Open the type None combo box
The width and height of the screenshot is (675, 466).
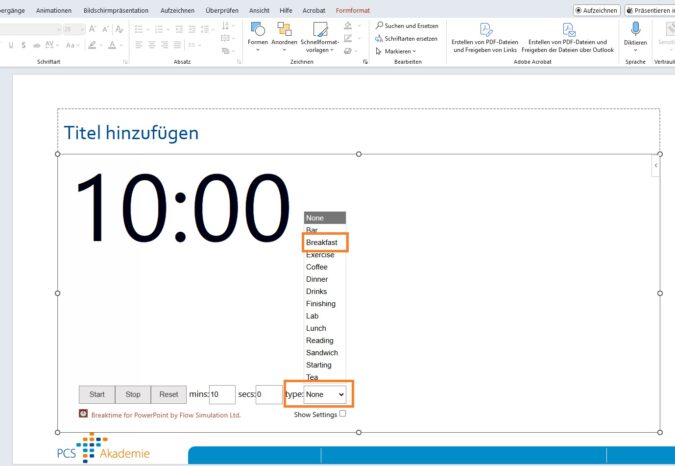[x=325, y=394]
